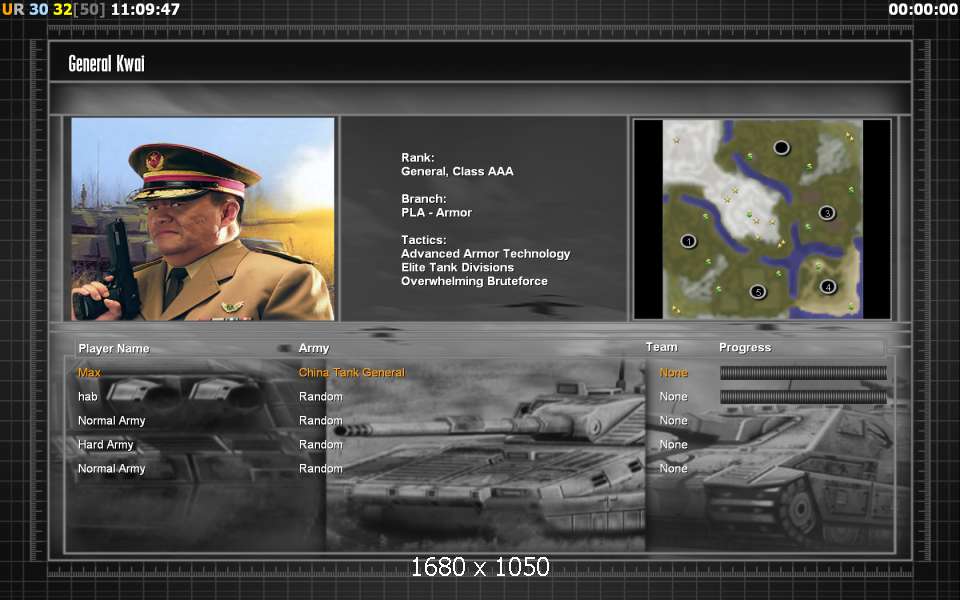Open the Random army for Hard Army
The width and height of the screenshot is (960, 600).
[x=320, y=445]
